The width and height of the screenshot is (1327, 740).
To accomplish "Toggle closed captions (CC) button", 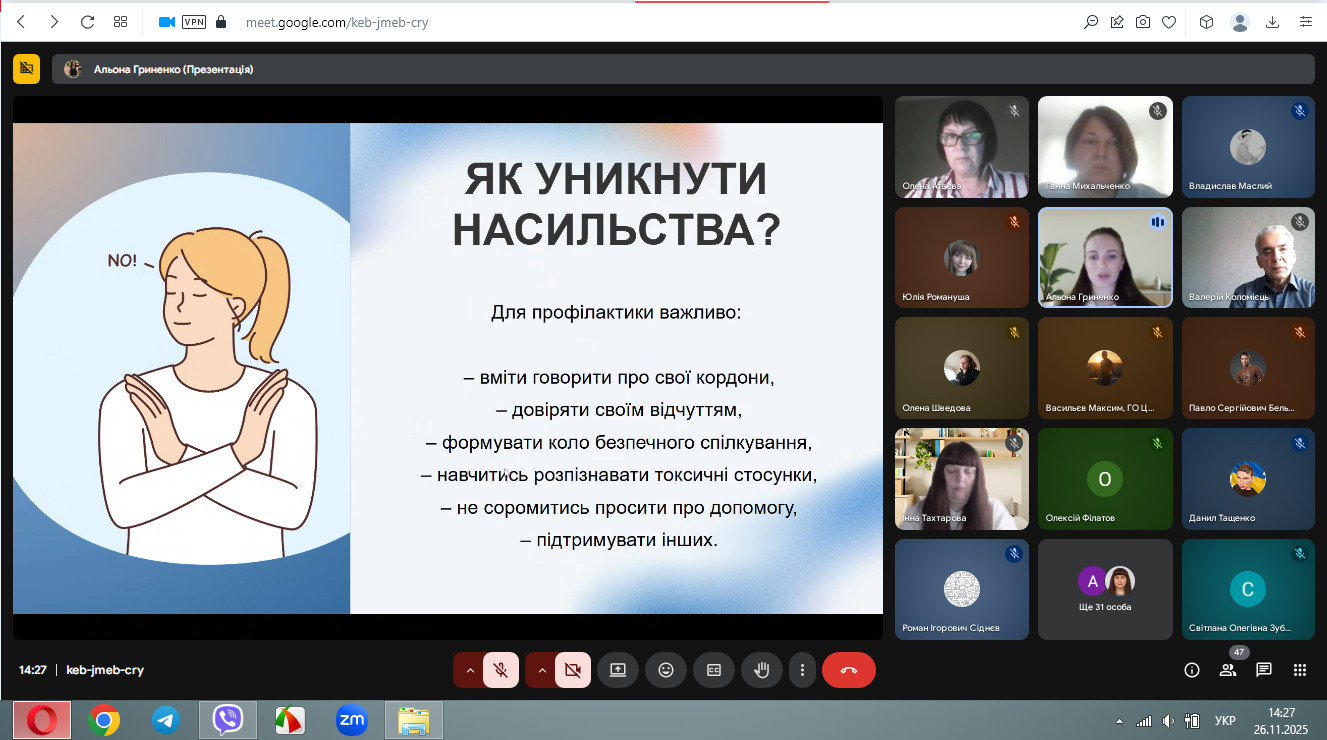I will [x=714, y=670].
